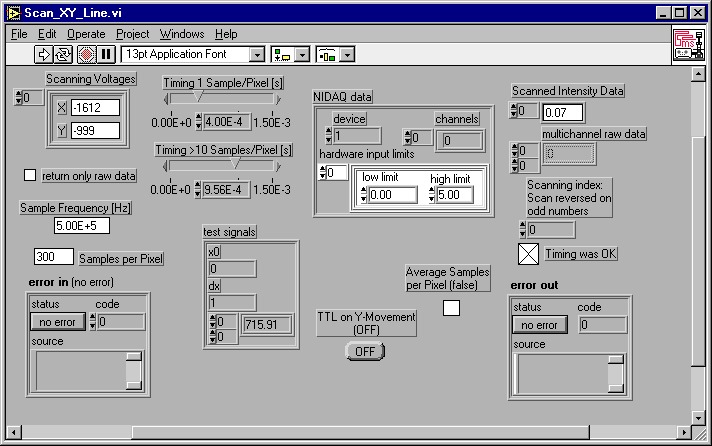This screenshot has width=712, height=446.
Task: Pause execution with the Pause button
Action: point(106,54)
